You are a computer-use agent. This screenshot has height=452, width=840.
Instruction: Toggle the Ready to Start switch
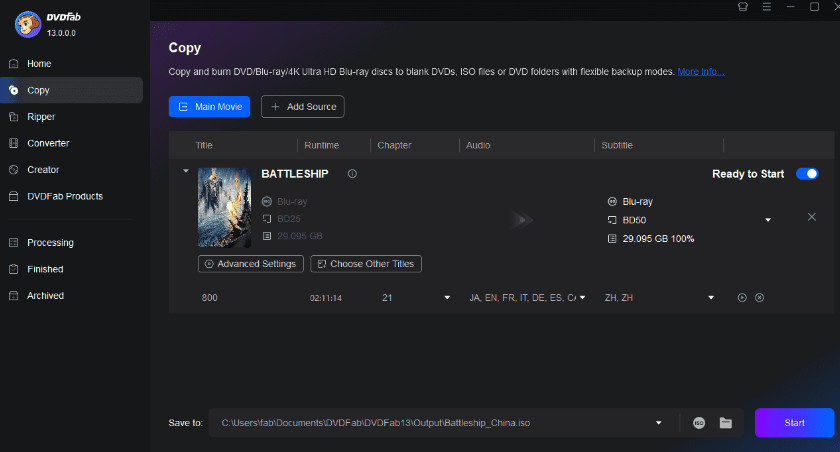pyautogui.click(x=807, y=174)
